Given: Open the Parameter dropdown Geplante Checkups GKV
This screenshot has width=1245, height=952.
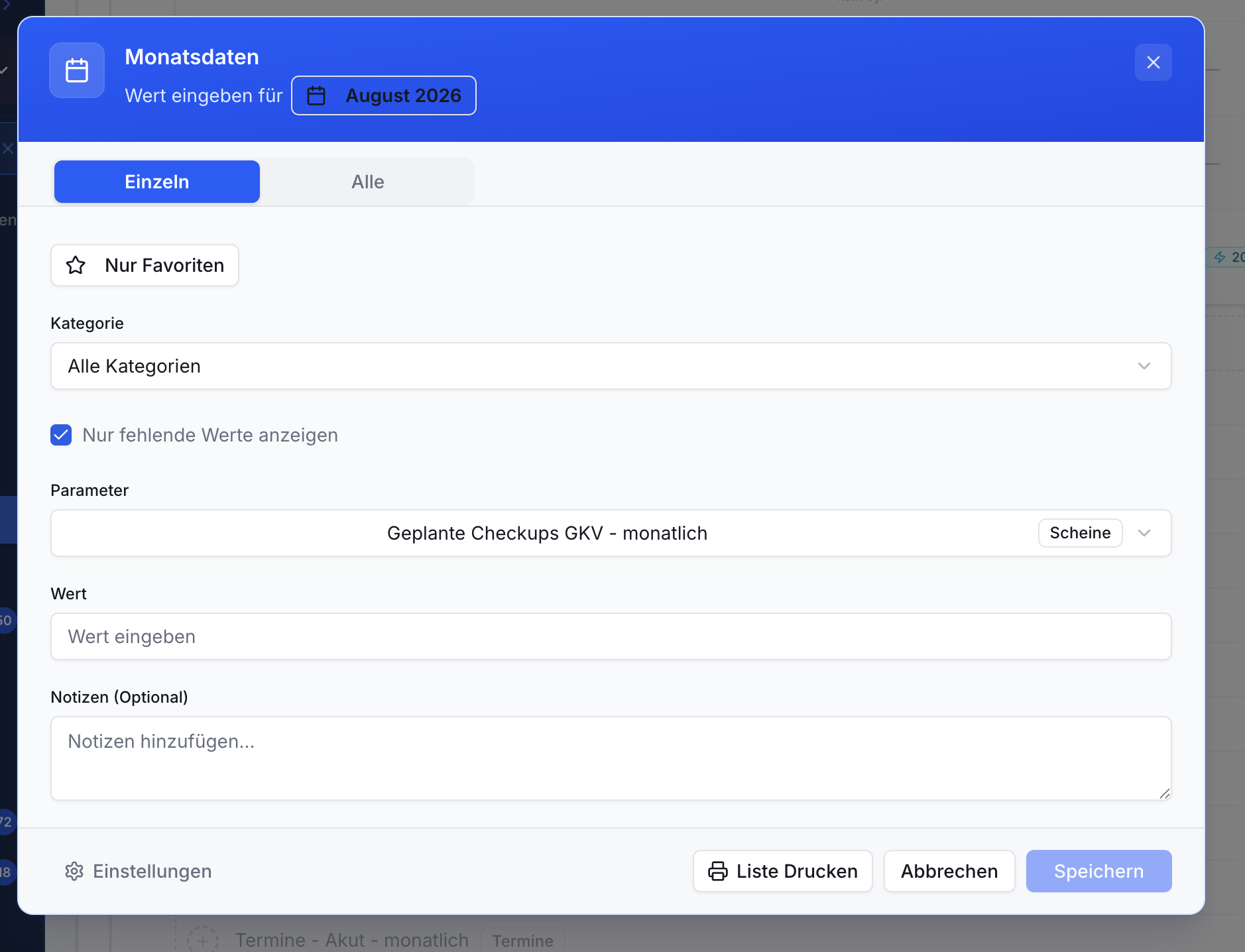Looking at the screenshot, I should click(x=611, y=533).
